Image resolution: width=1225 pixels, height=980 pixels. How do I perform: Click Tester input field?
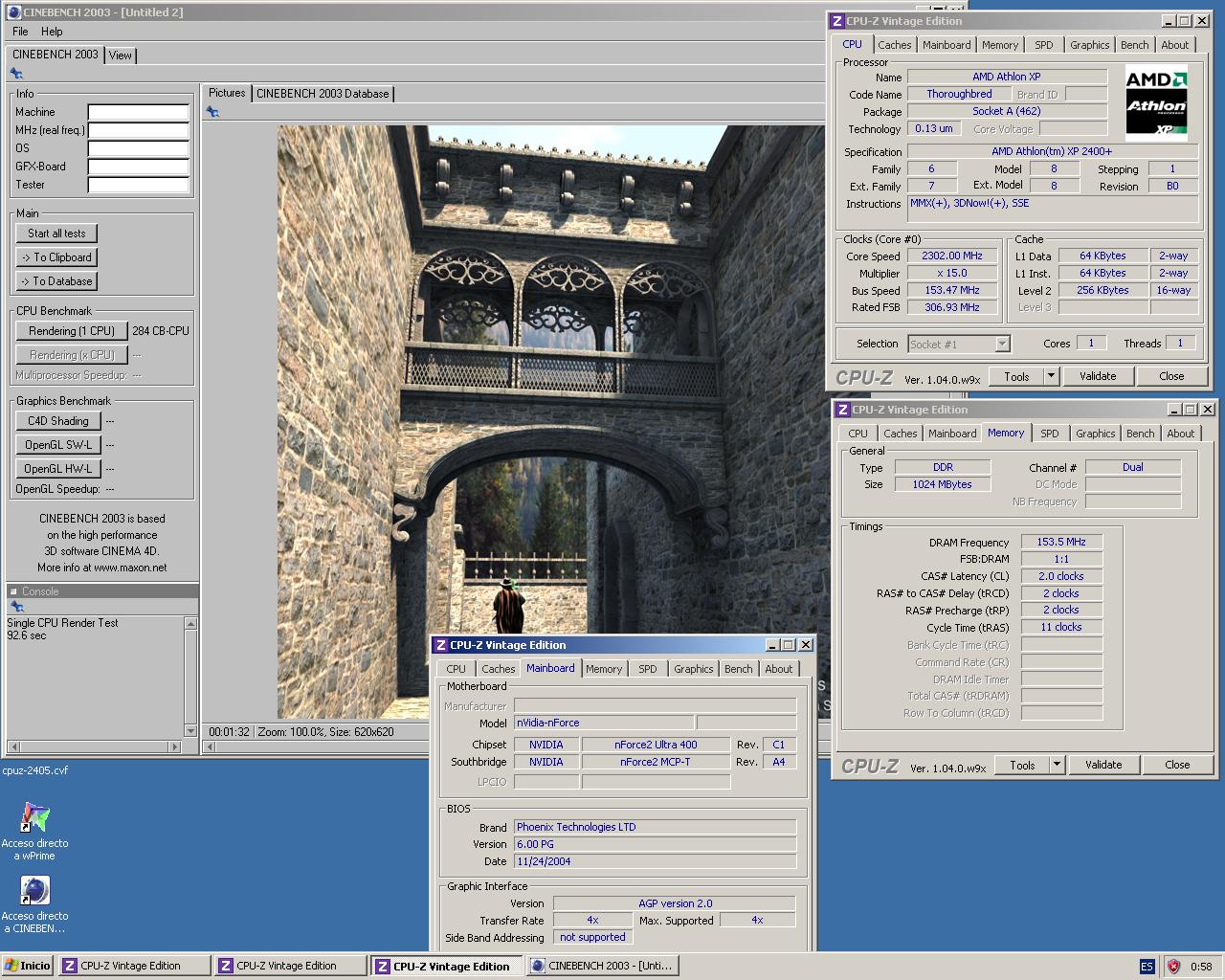click(x=138, y=185)
